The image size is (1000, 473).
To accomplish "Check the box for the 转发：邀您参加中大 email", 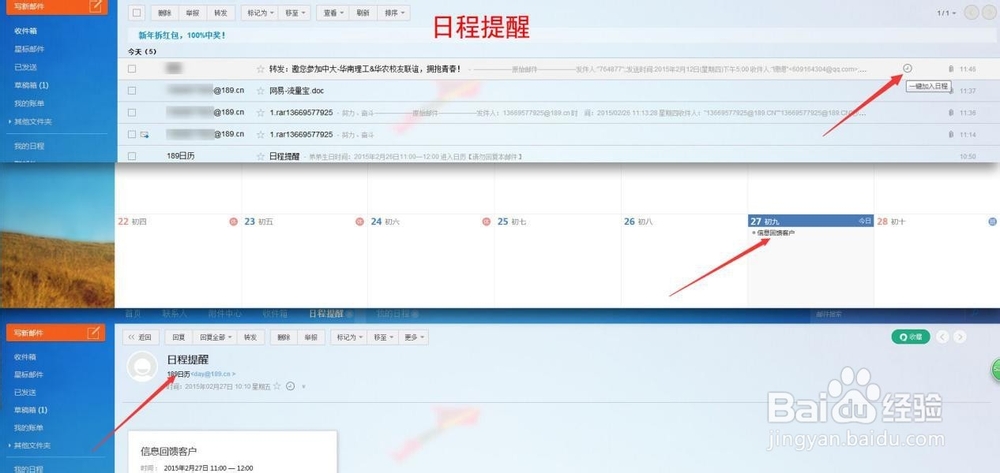I will [x=131, y=69].
